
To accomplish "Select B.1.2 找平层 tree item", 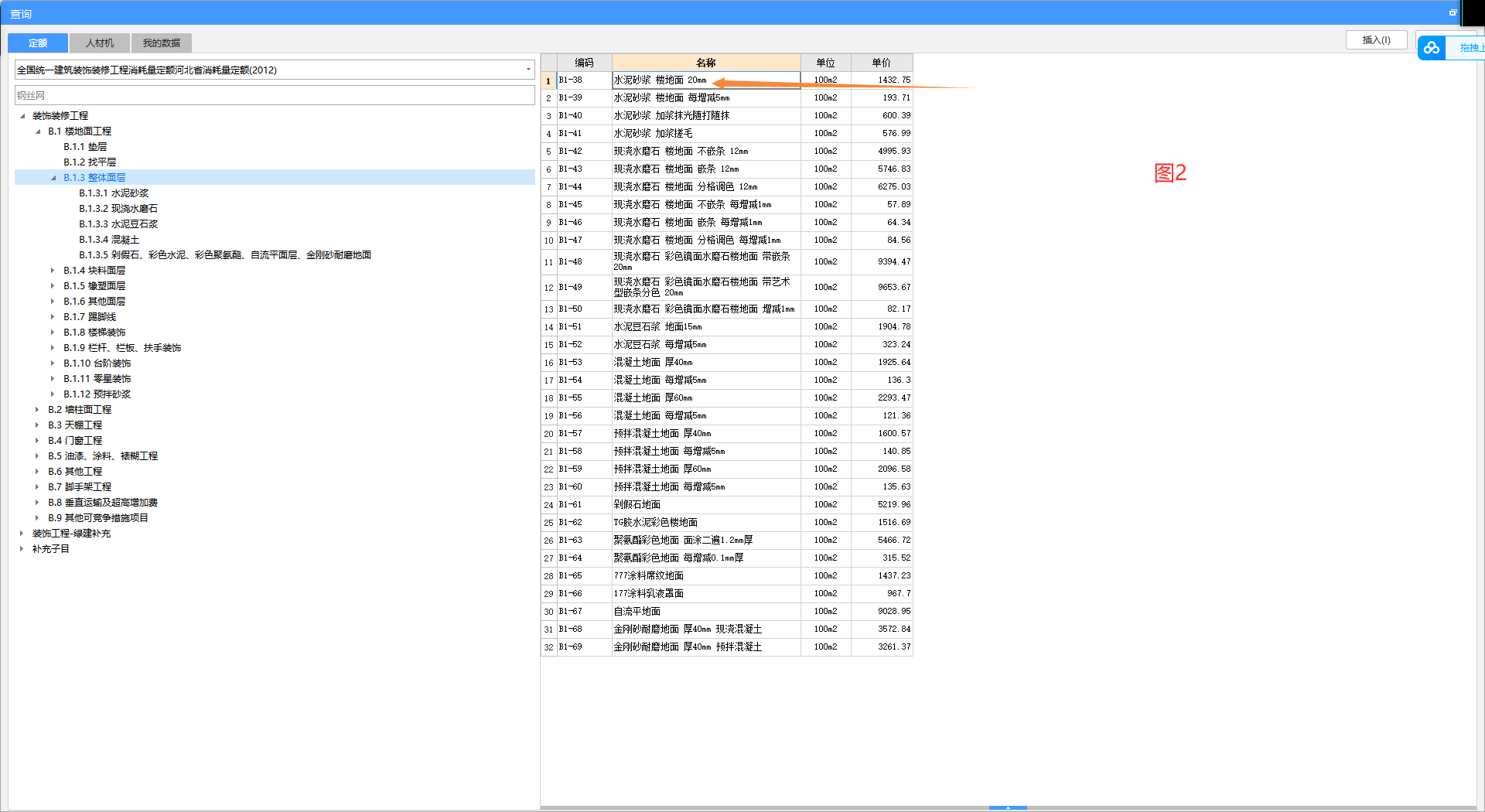I will pyautogui.click(x=90, y=162).
